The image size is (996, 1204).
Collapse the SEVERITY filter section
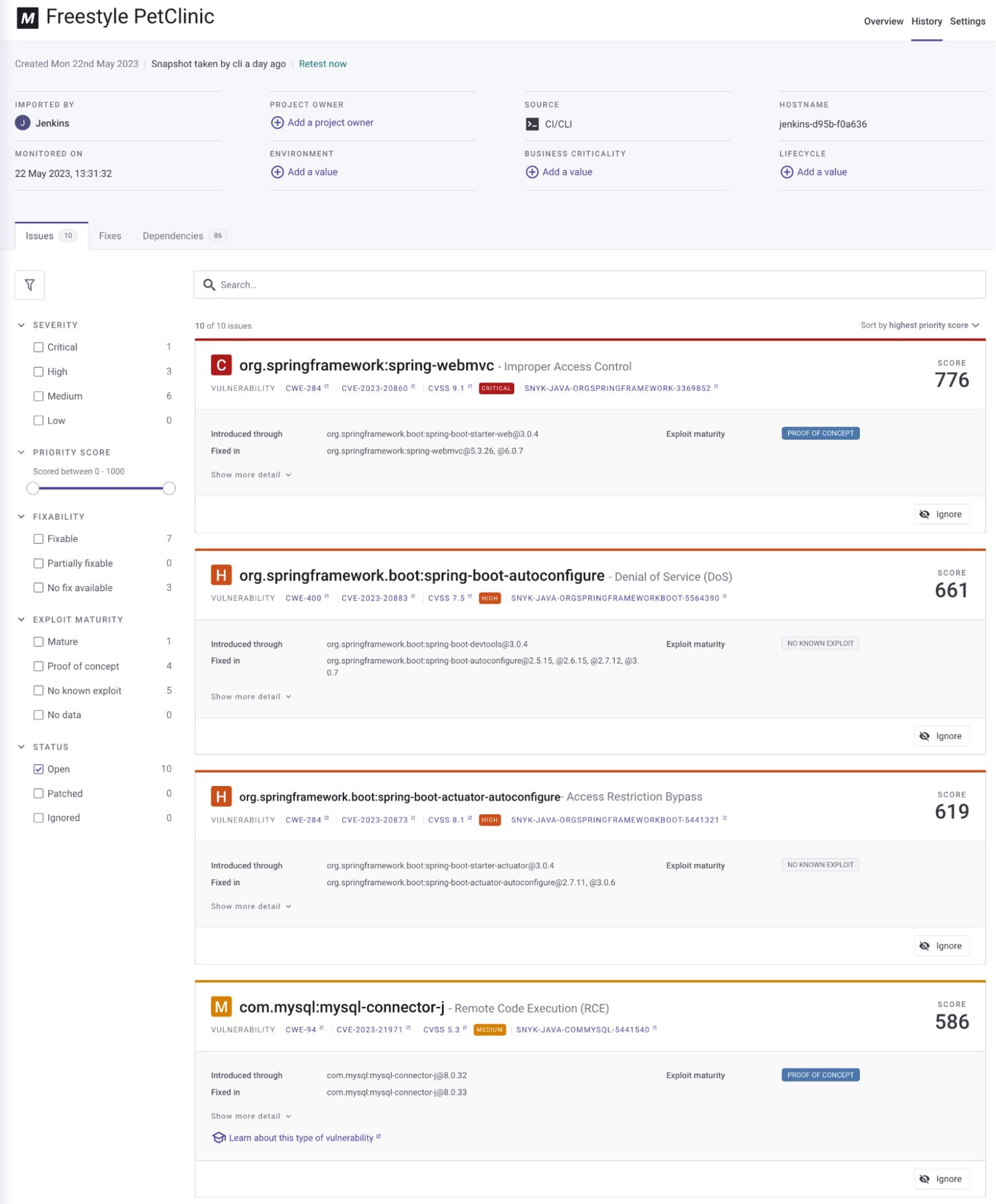click(x=21, y=324)
